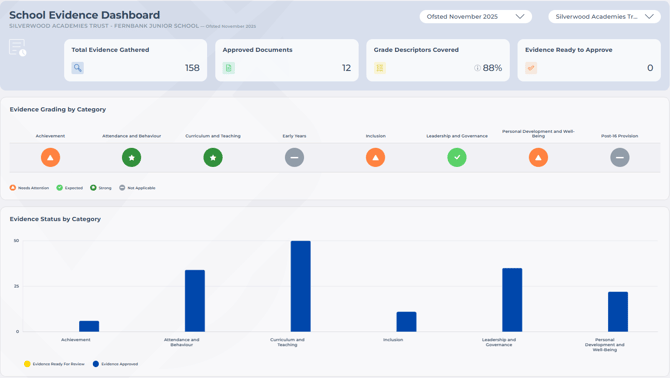Select the Curriculum and Teaching star icon
Viewport: 670px width, 378px height.
point(213,158)
